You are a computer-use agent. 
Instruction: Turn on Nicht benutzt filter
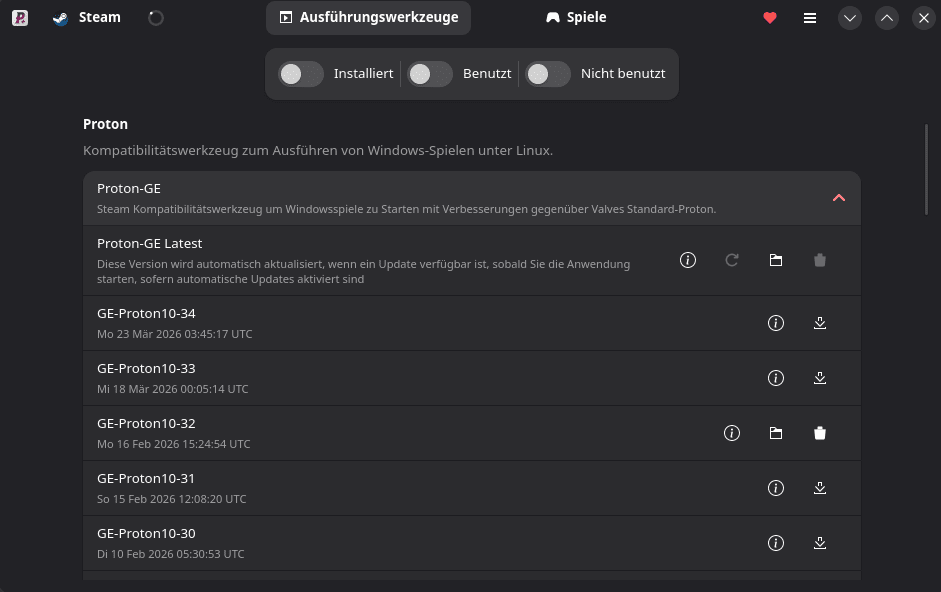coord(548,74)
